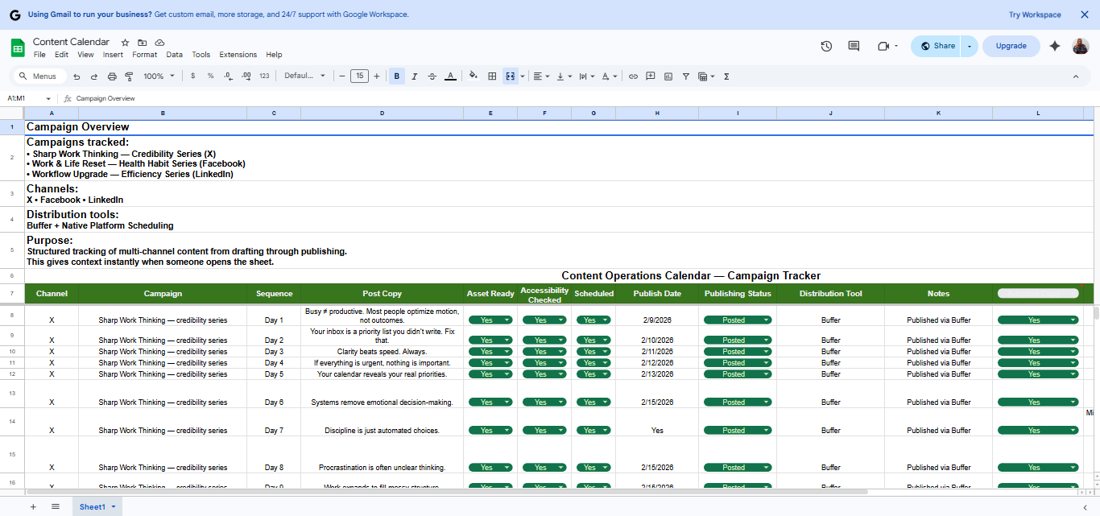Open the text wrapping dropdown
This screenshot has width=1100, height=516.
click(586, 76)
